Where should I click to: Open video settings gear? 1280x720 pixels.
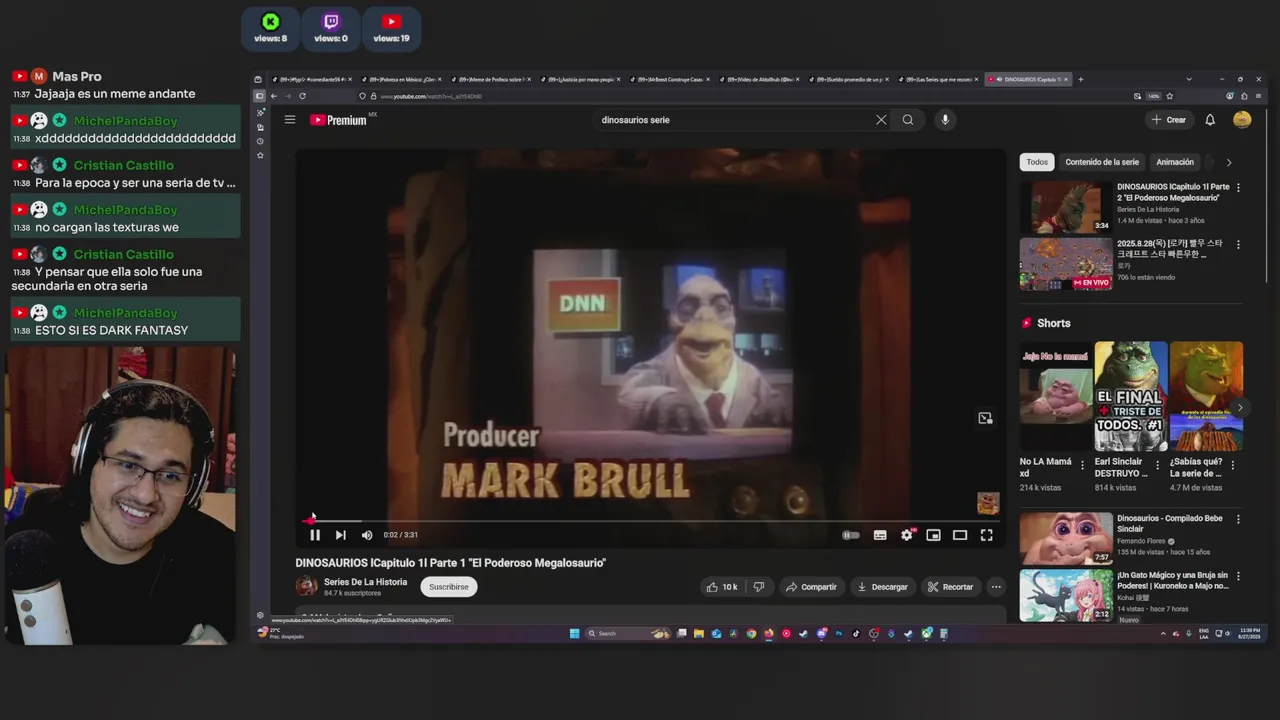(907, 535)
